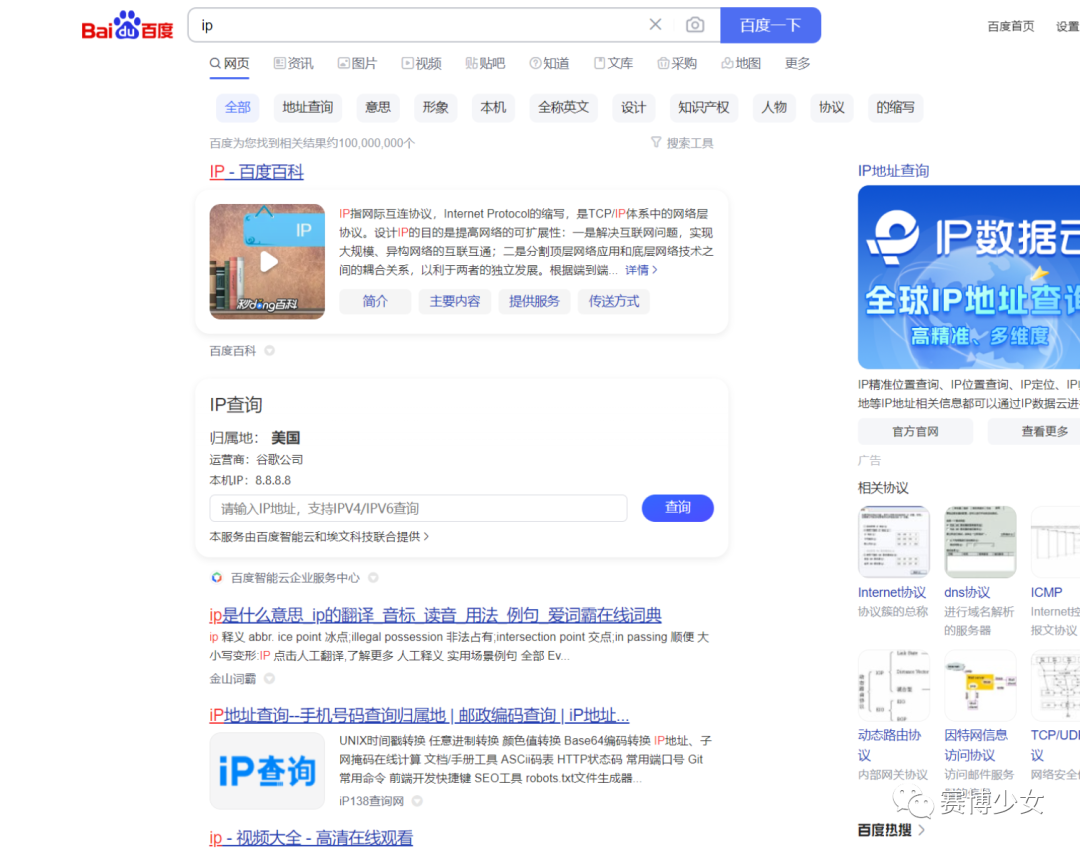Select the 形象 filter chip

(x=435, y=107)
